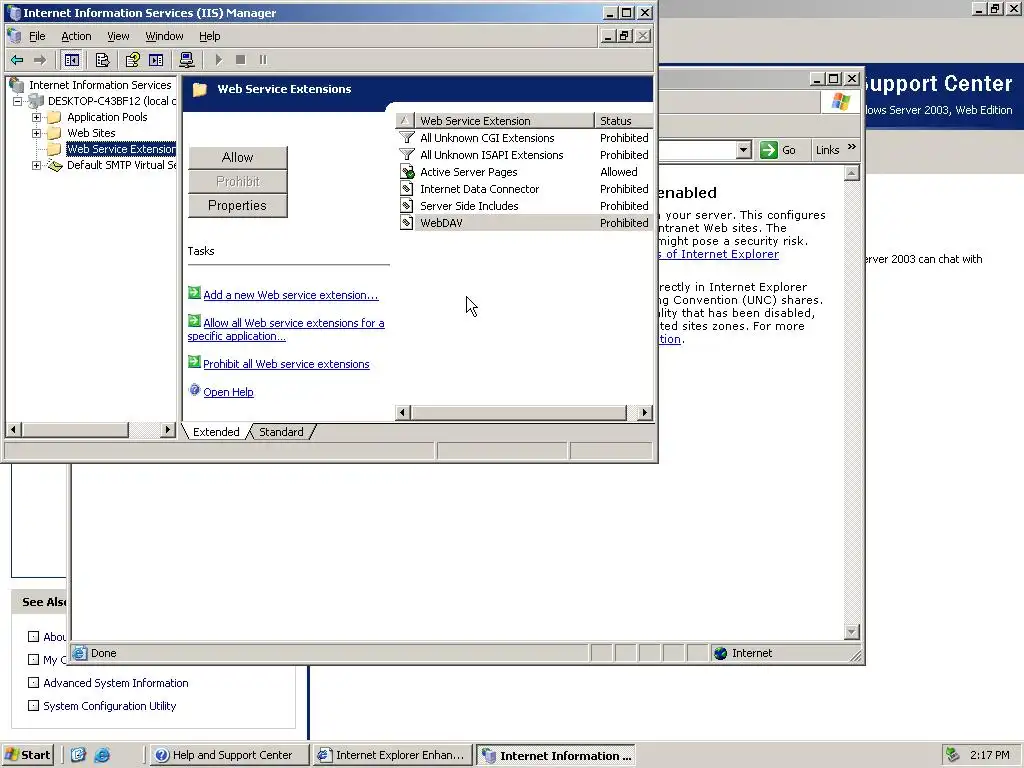The width and height of the screenshot is (1024, 768).
Task: Check the About checkbox under See Also
Action: tap(33, 636)
